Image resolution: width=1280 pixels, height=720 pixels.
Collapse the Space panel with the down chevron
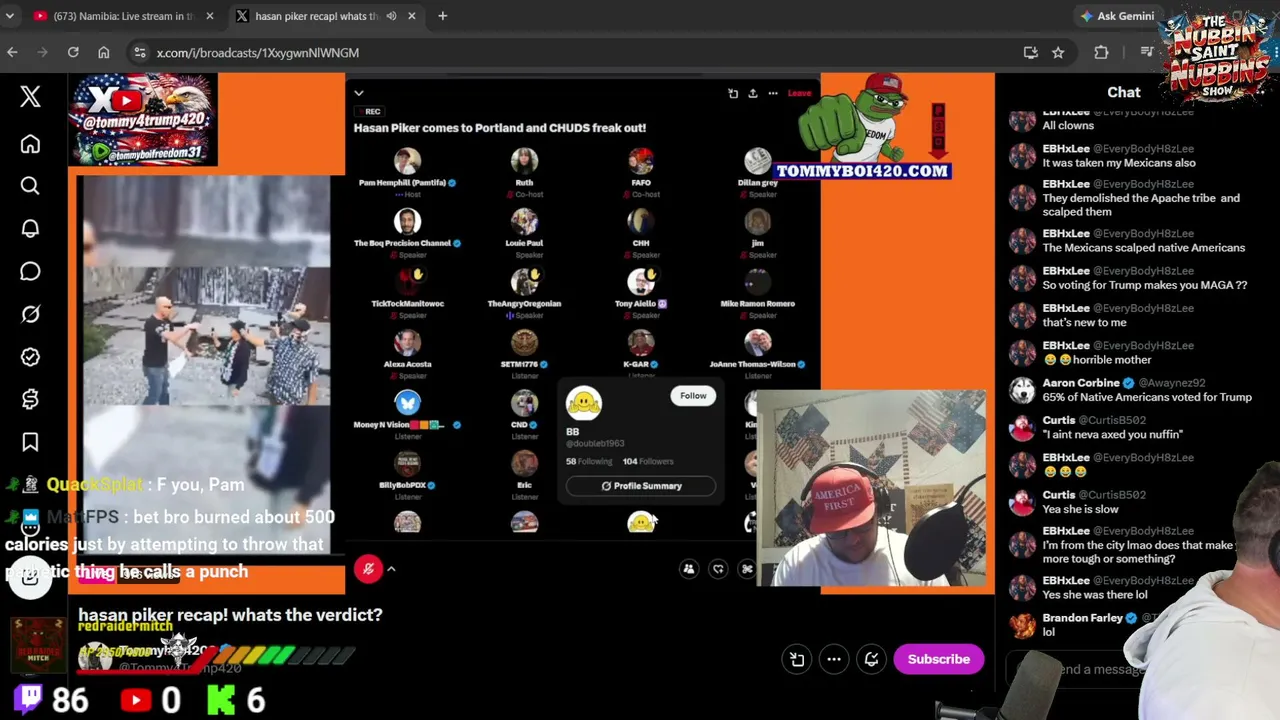(x=359, y=93)
